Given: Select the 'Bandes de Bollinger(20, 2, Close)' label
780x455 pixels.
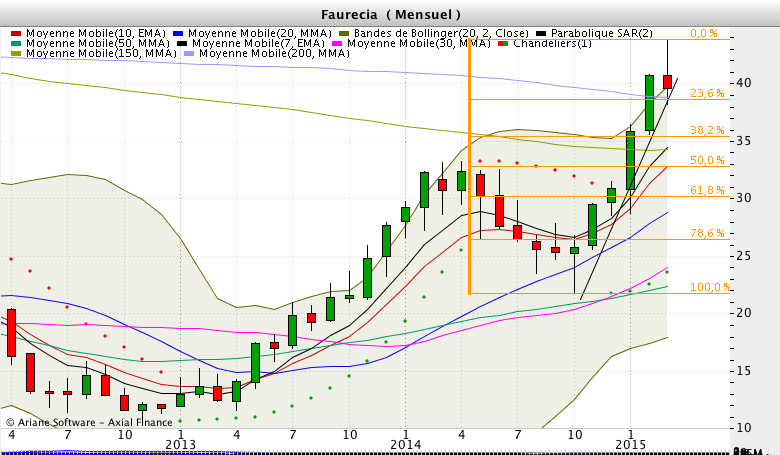Looking at the screenshot, I should pos(441,33).
